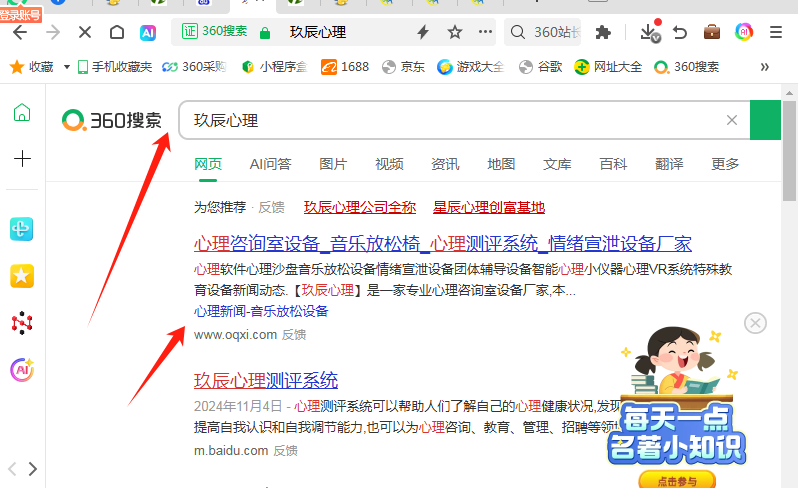Open sublink 心理新闻-音乐放松设备
Screen dimensions: 798x488
click(x=261, y=311)
